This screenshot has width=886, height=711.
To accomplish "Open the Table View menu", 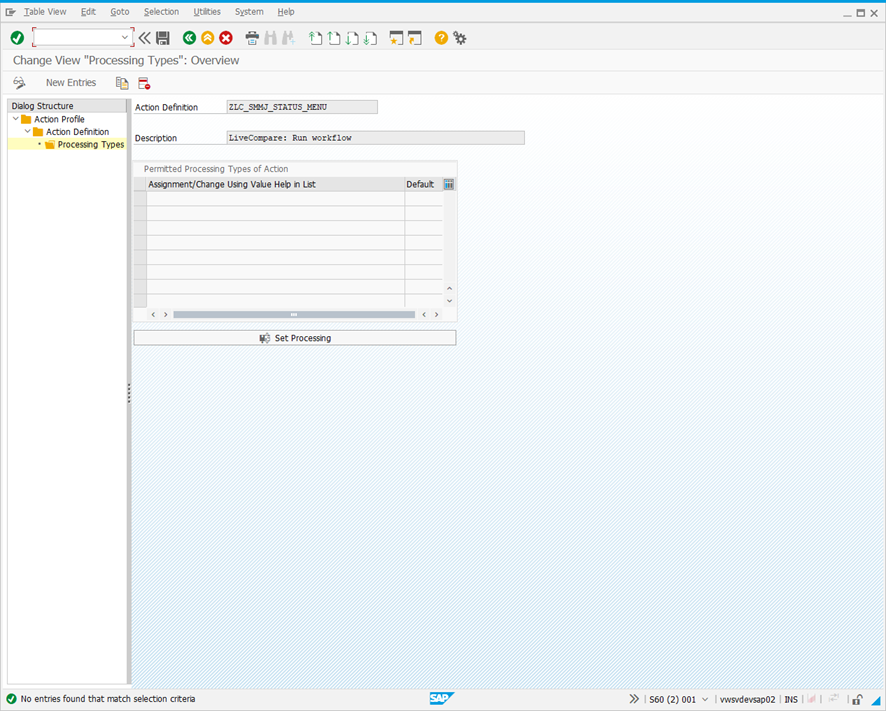I will pyautogui.click(x=45, y=12).
